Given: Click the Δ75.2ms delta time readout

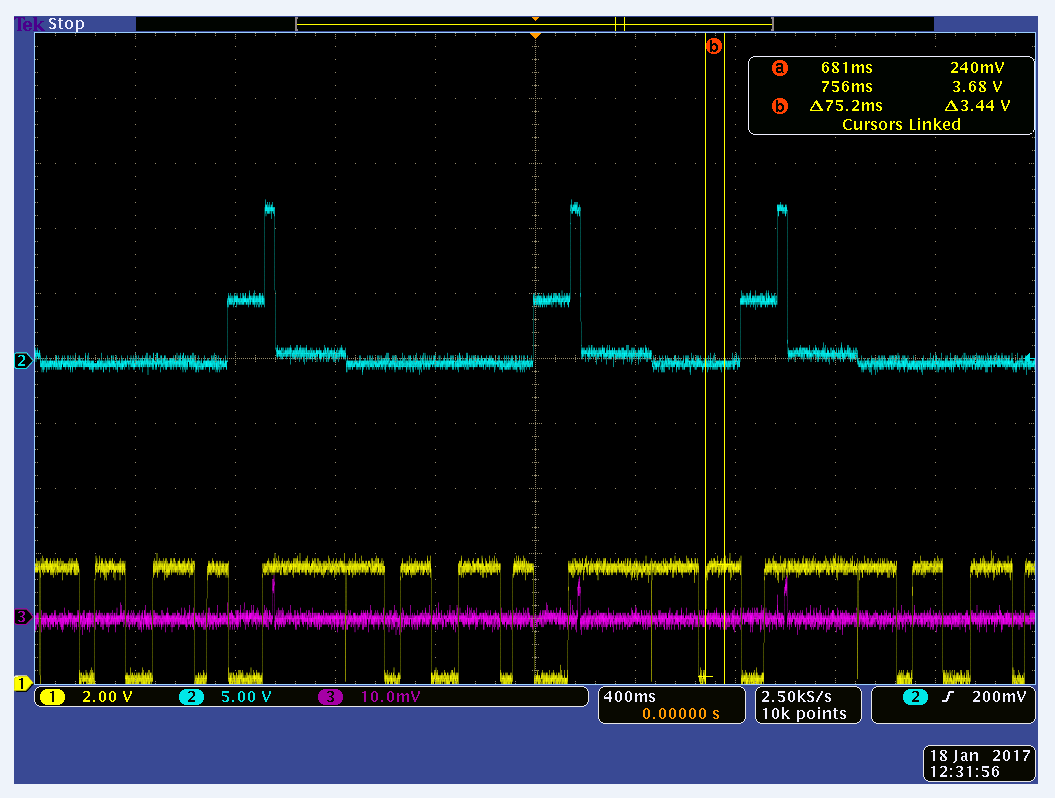Looking at the screenshot, I should pyautogui.click(x=846, y=106).
